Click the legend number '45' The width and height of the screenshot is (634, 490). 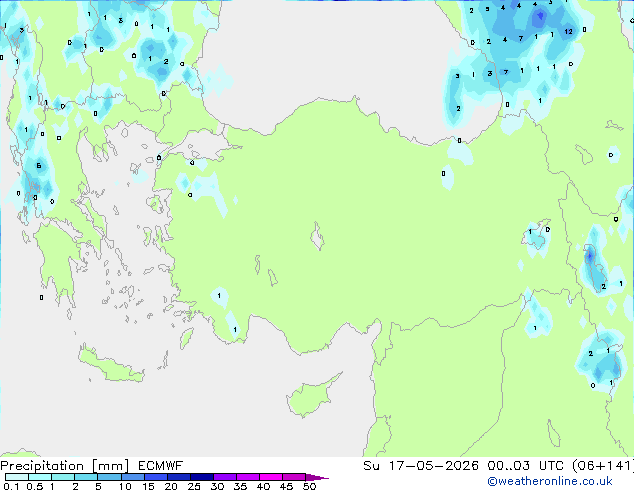tap(286, 486)
